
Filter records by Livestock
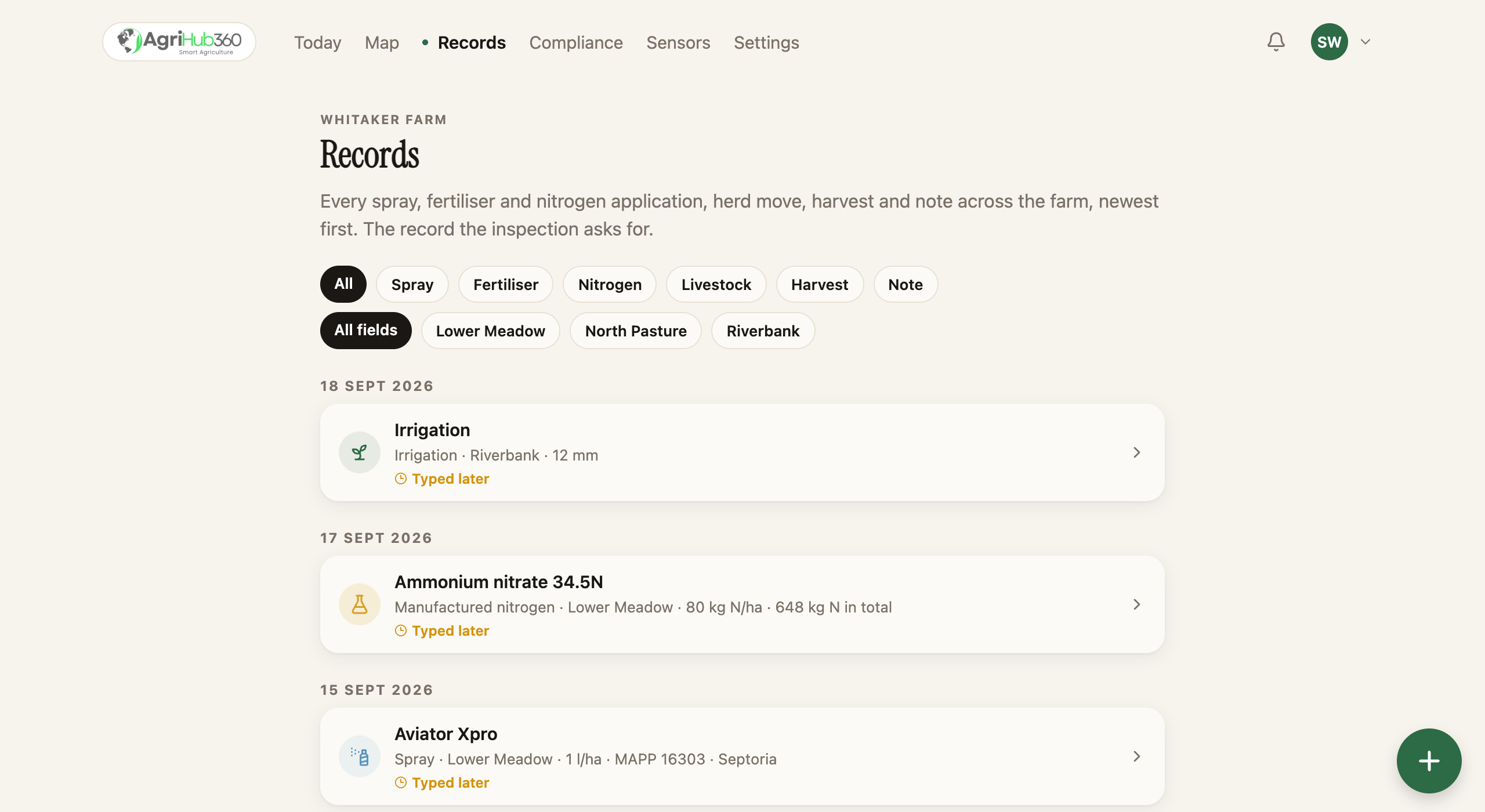pyautogui.click(x=716, y=284)
